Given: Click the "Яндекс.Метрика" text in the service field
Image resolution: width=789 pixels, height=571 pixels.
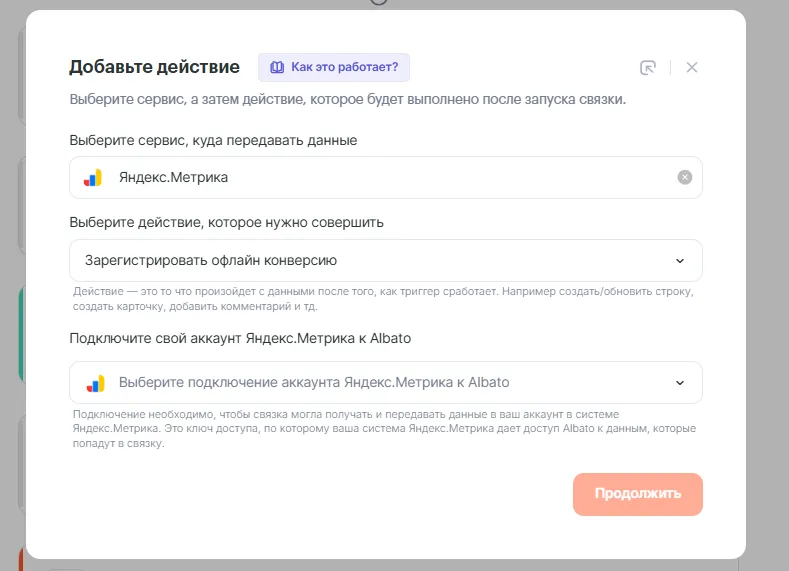Looking at the screenshot, I should pos(173,178).
